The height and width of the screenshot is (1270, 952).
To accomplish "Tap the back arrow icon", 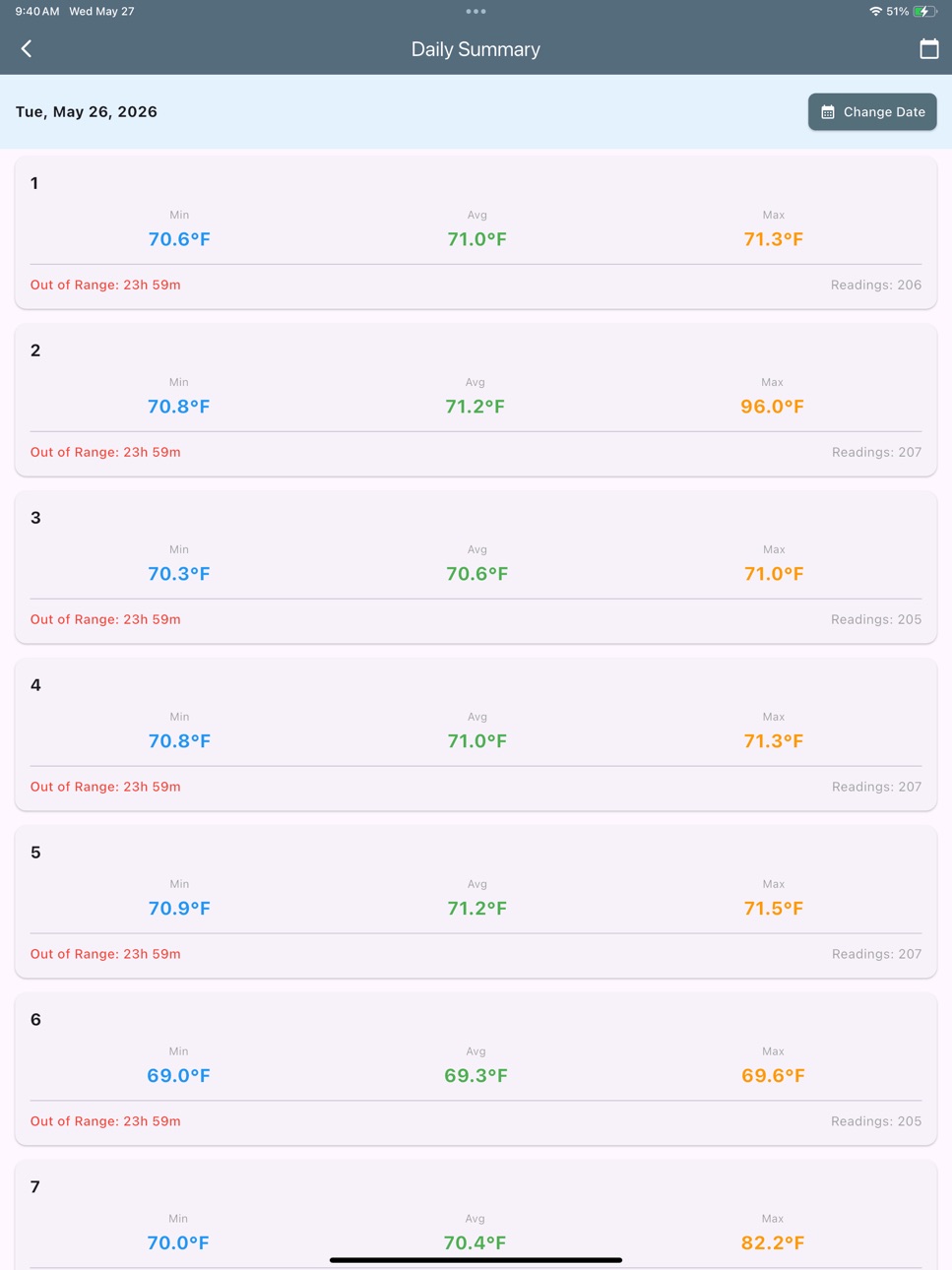I will 27,48.
